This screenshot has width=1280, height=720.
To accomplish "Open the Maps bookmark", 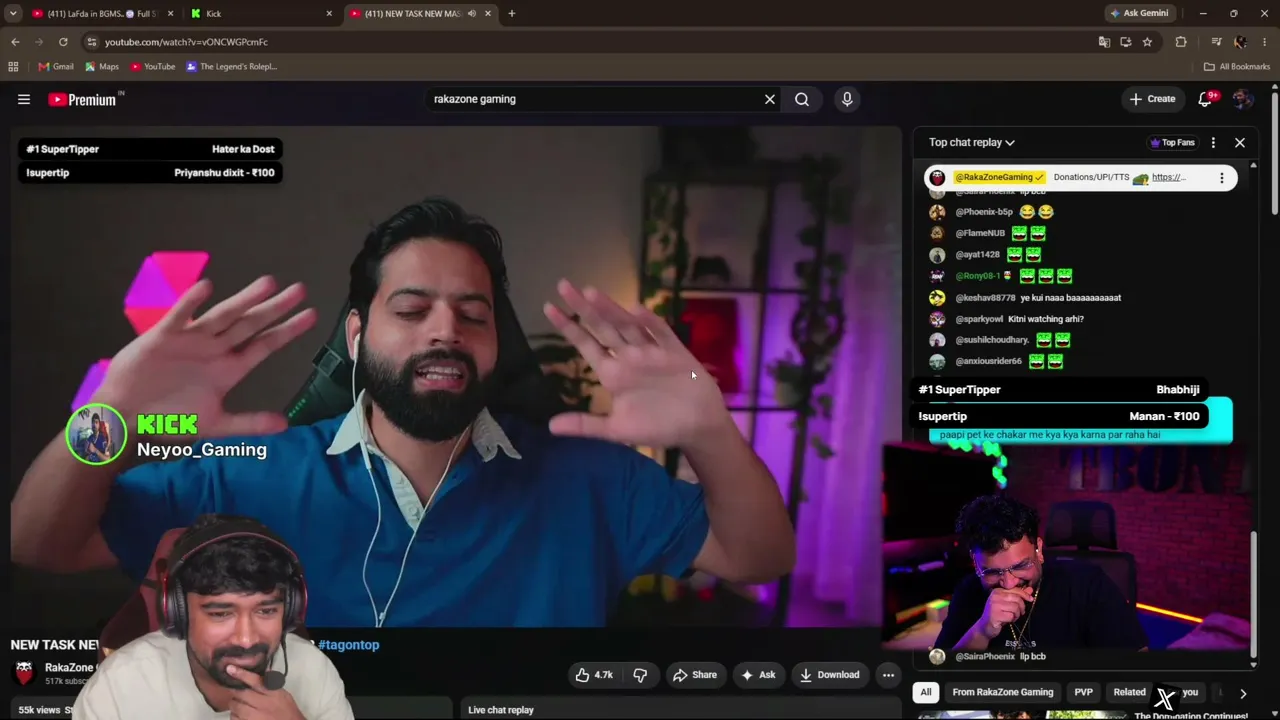I will tap(101, 67).
